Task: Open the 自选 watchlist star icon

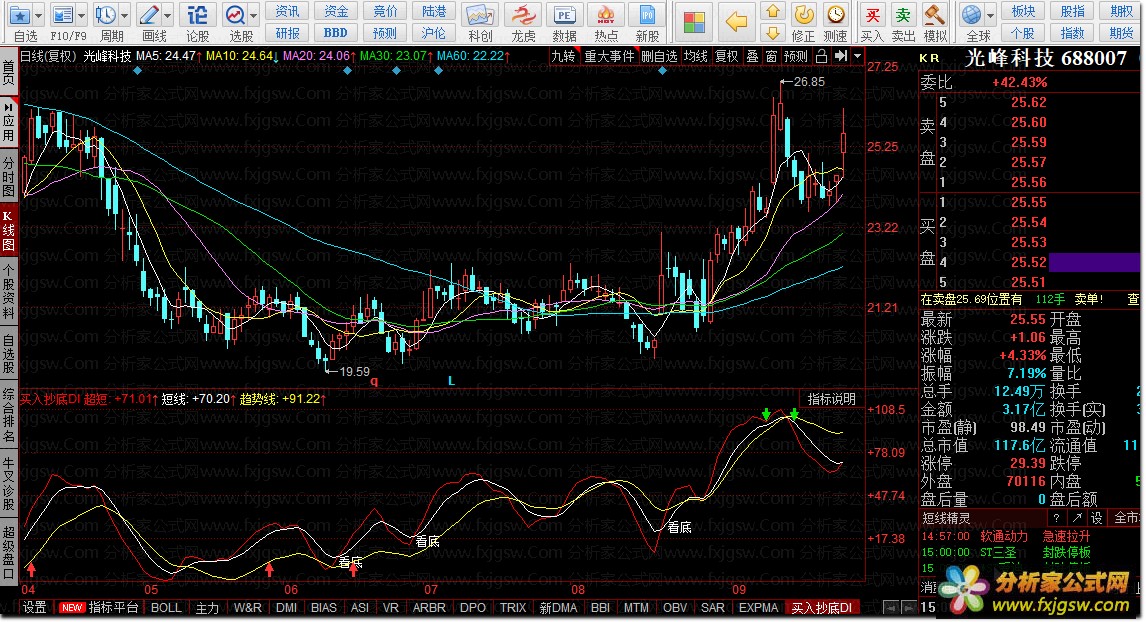Action: (x=20, y=15)
